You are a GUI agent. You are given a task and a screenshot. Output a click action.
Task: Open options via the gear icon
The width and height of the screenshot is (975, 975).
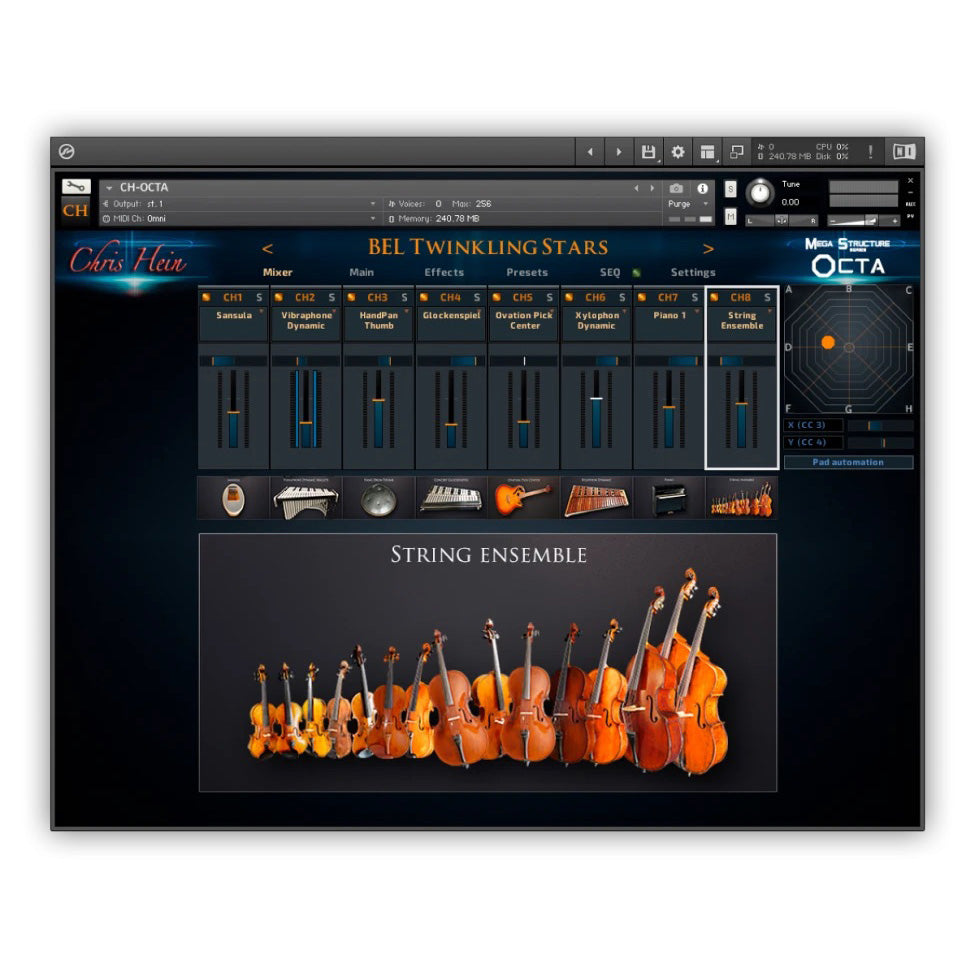[x=678, y=152]
